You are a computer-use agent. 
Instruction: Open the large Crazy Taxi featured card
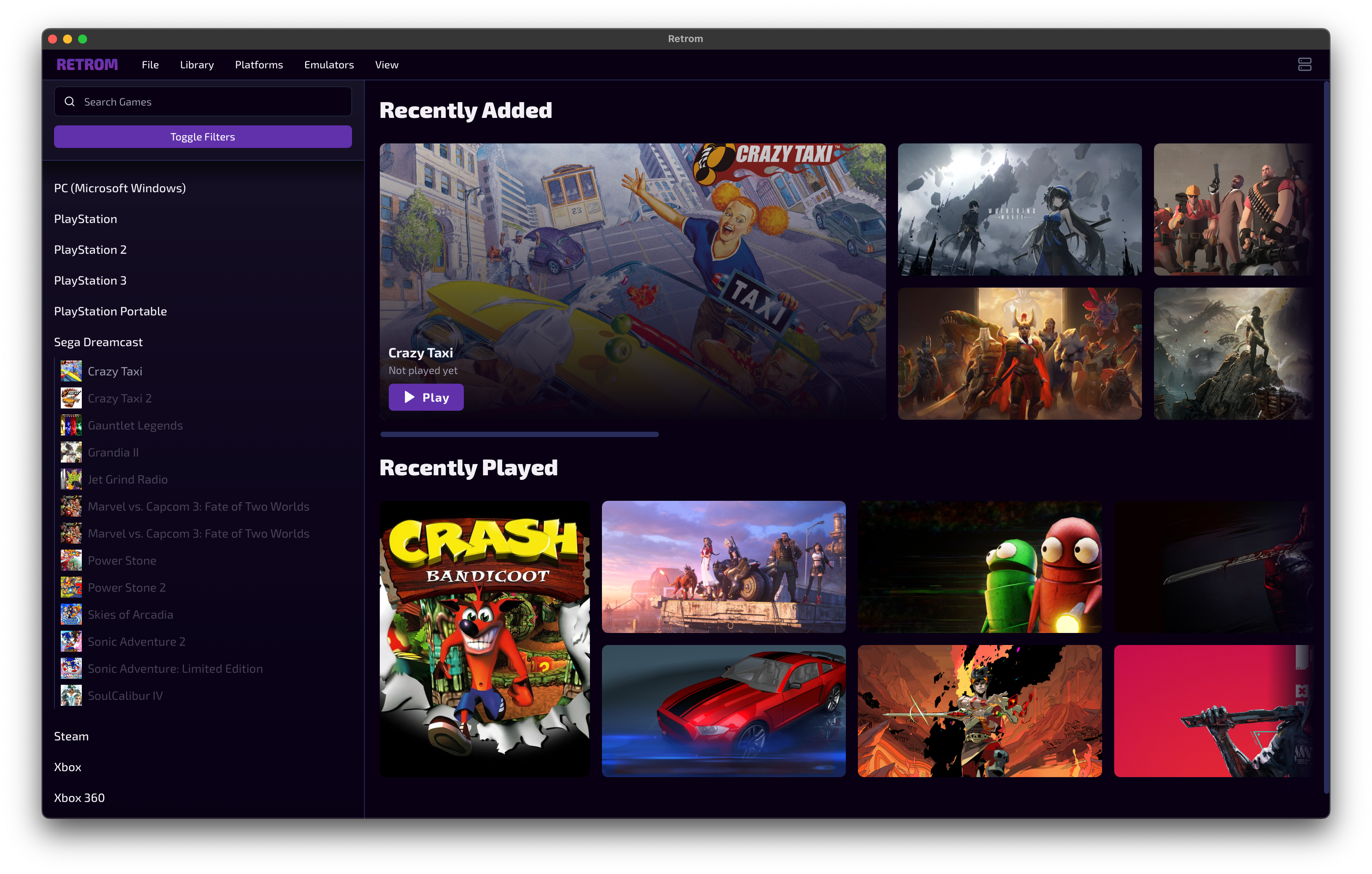coord(632,281)
